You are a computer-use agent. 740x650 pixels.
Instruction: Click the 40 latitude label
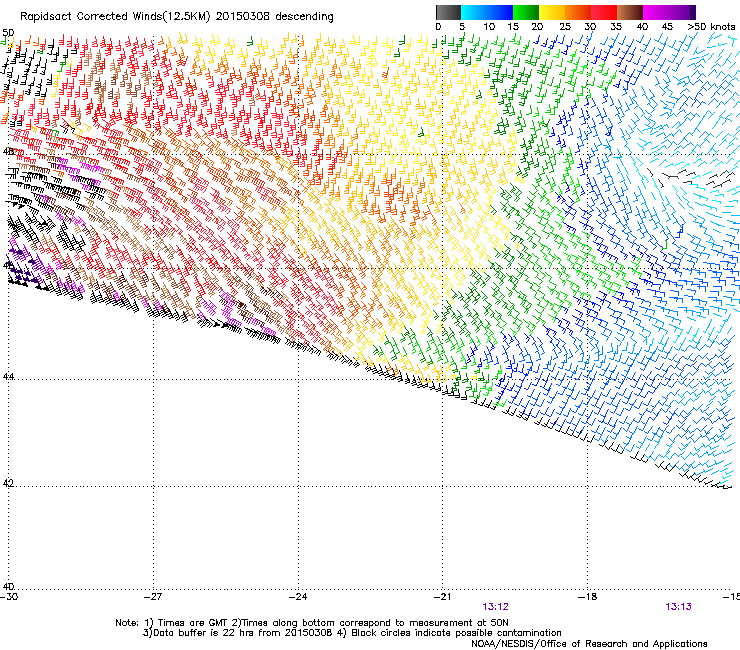pos(8,586)
